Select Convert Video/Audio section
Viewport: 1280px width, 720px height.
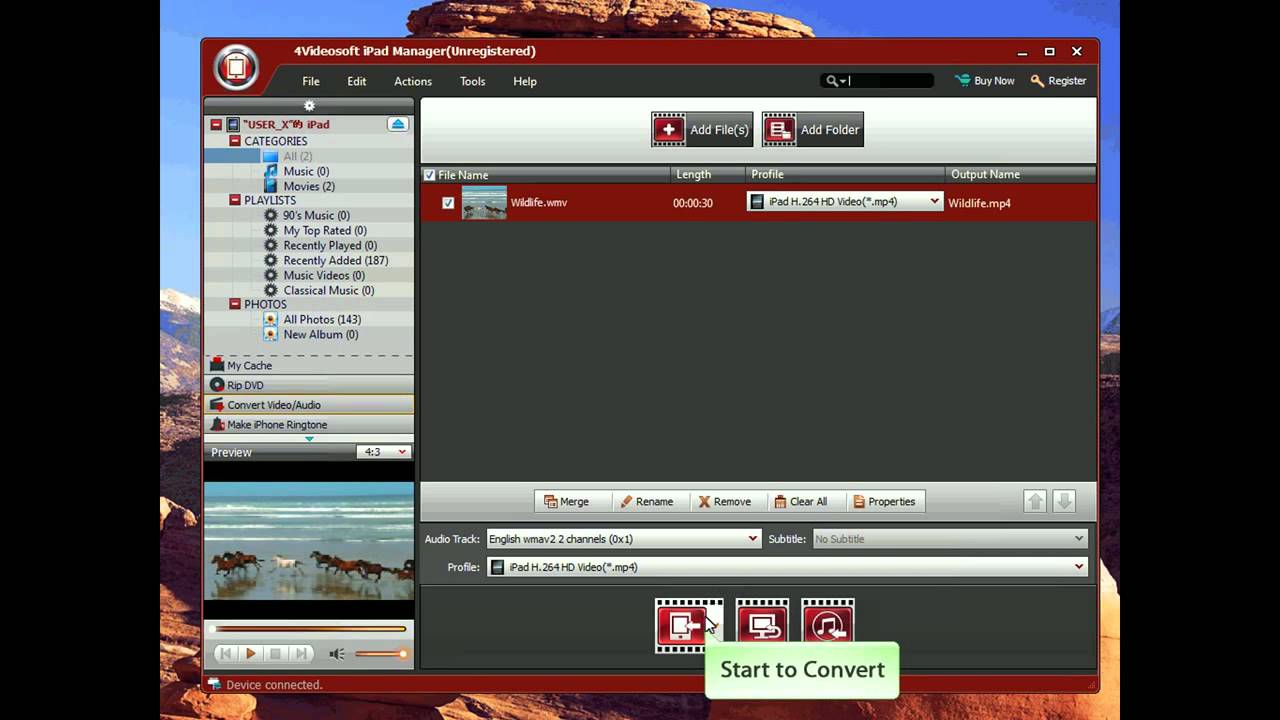[309, 404]
